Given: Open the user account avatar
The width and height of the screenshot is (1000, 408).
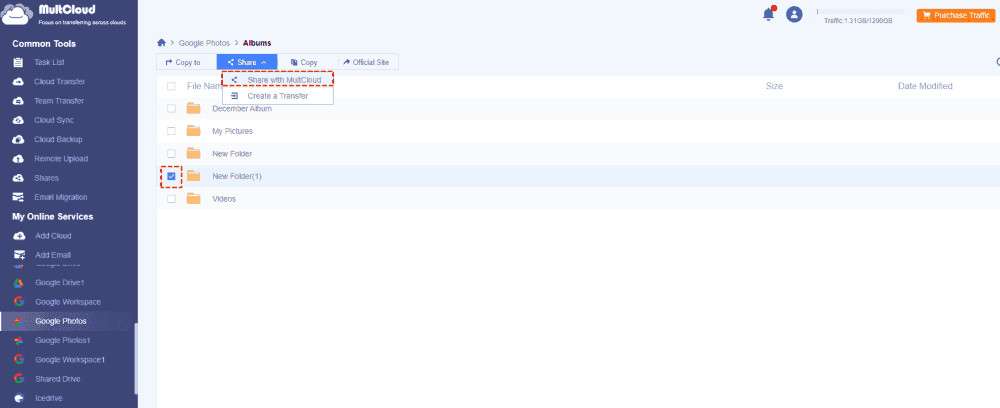Looking at the screenshot, I should point(794,14).
